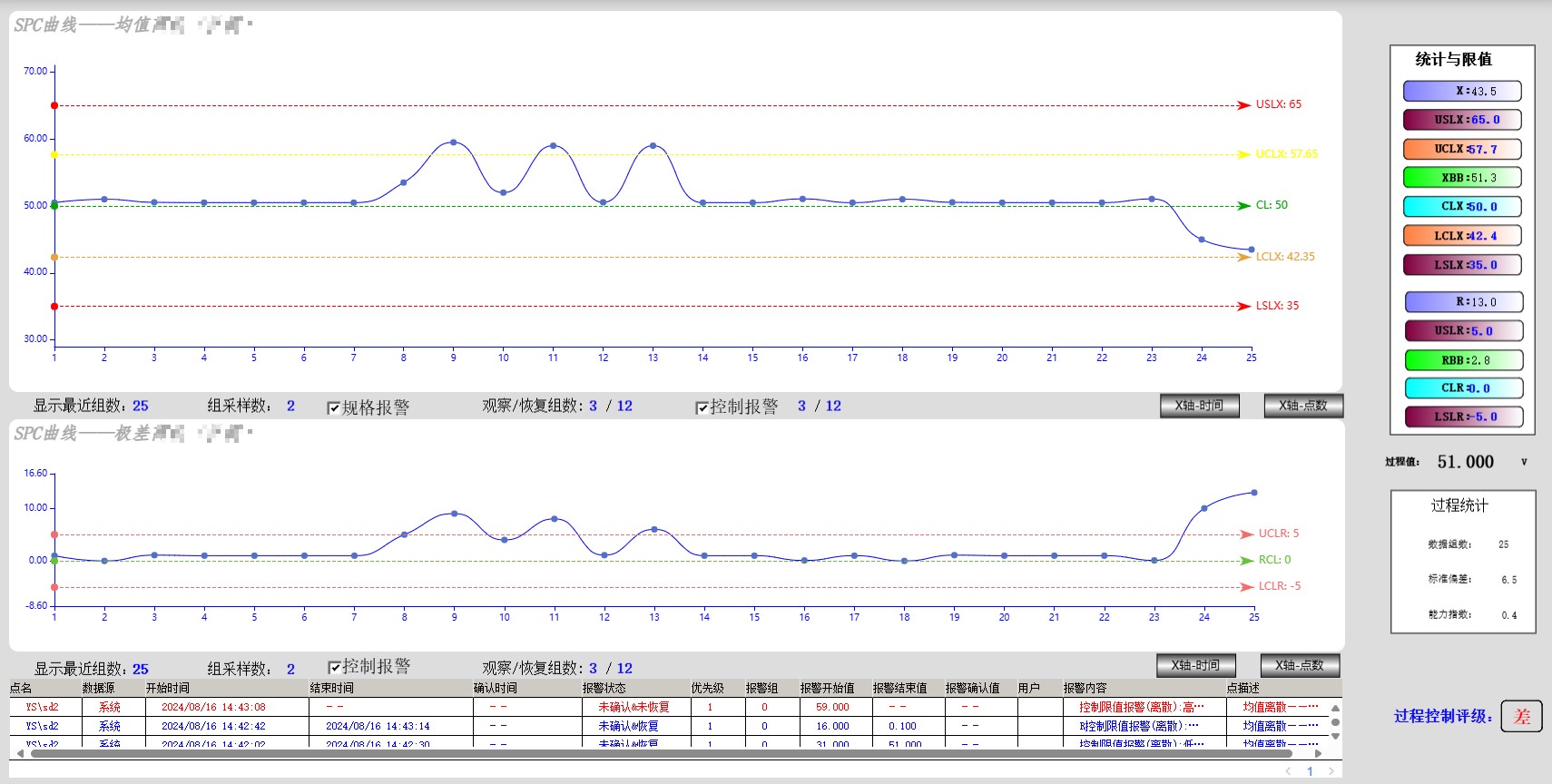Click the 开始时间 column header

(168, 689)
